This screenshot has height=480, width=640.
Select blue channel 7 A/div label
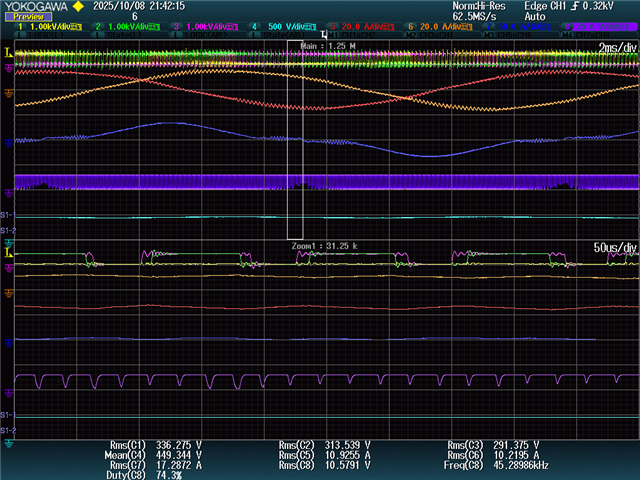click(518, 27)
